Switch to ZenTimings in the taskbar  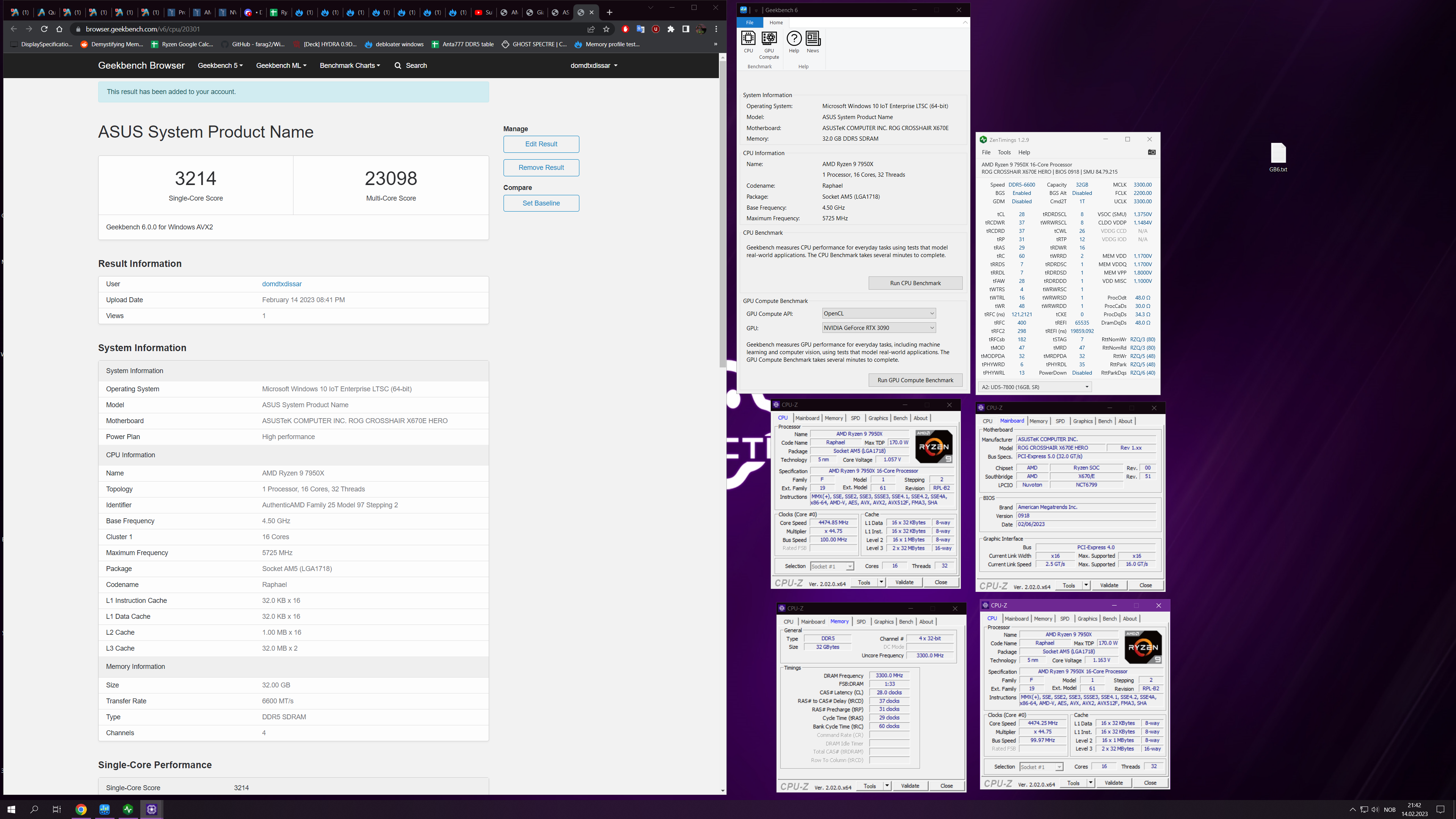128,810
